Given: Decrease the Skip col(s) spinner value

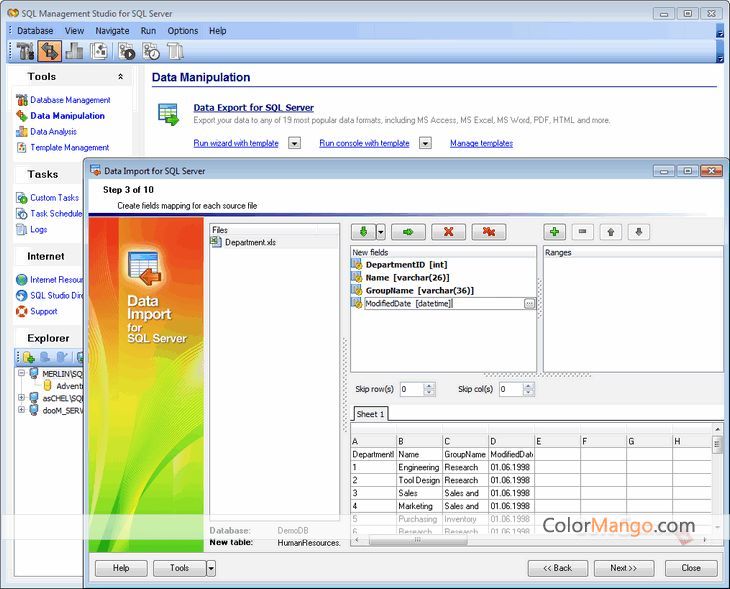Looking at the screenshot, I should (528, 393).
